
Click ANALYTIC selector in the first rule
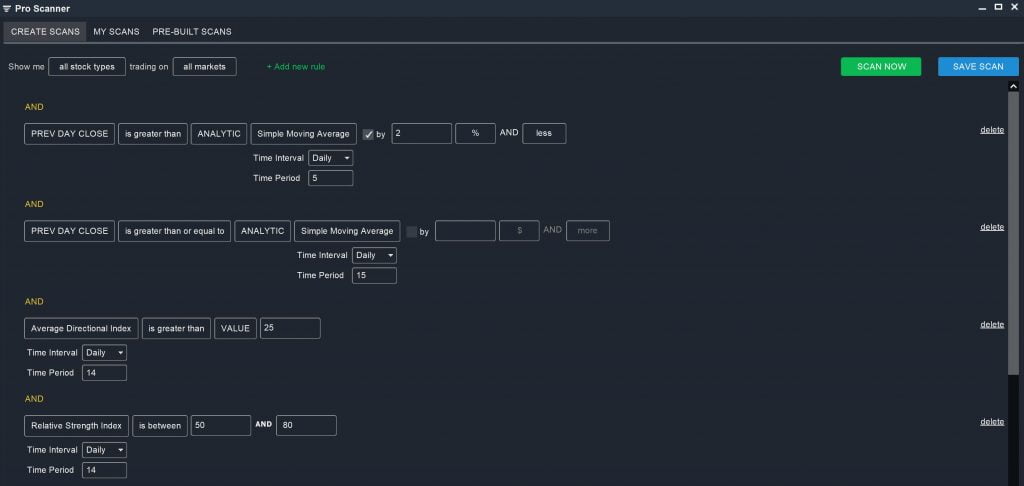pos(219,133)
